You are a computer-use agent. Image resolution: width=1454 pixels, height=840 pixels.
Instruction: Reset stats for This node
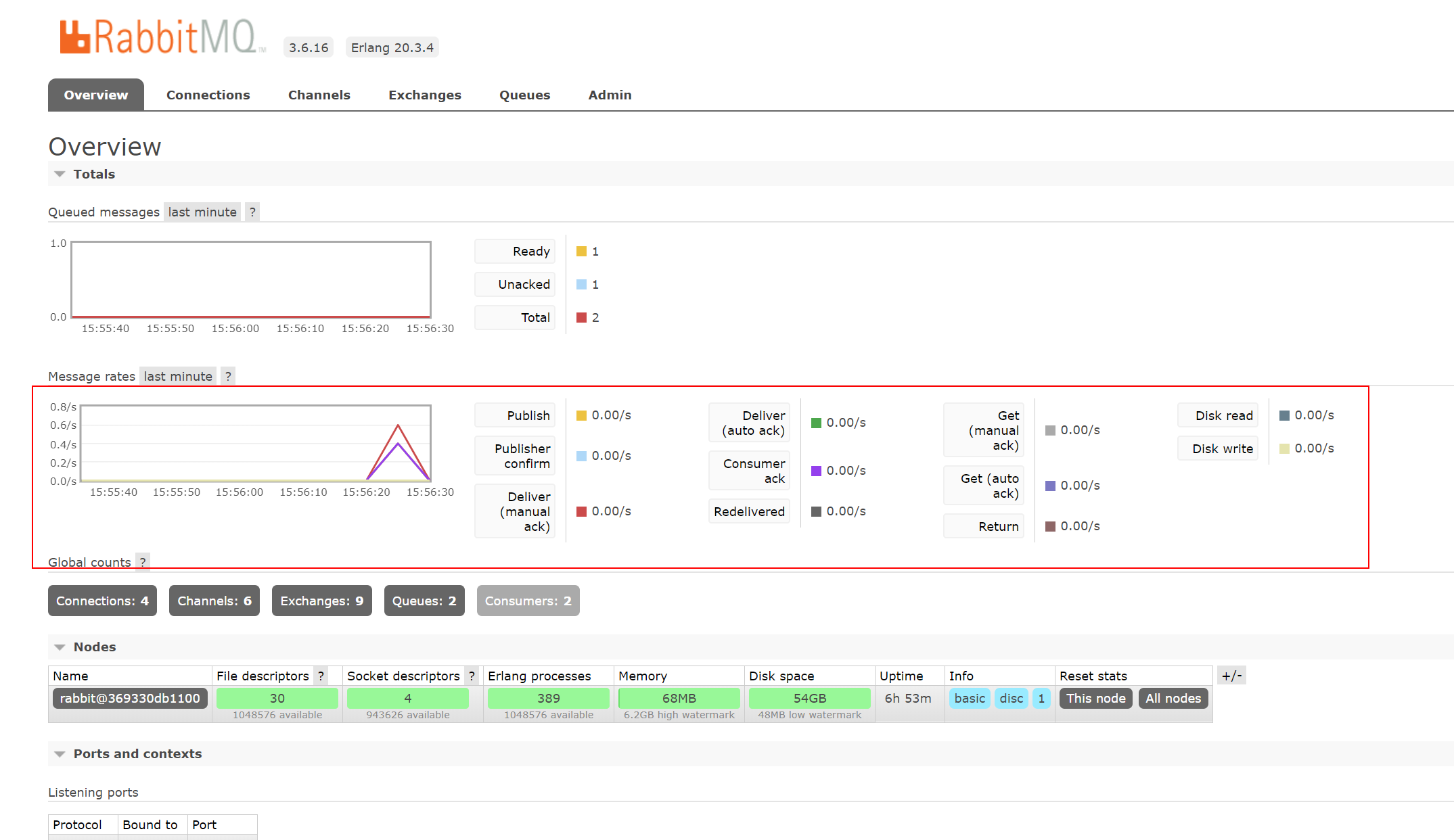pos(1095,698)
